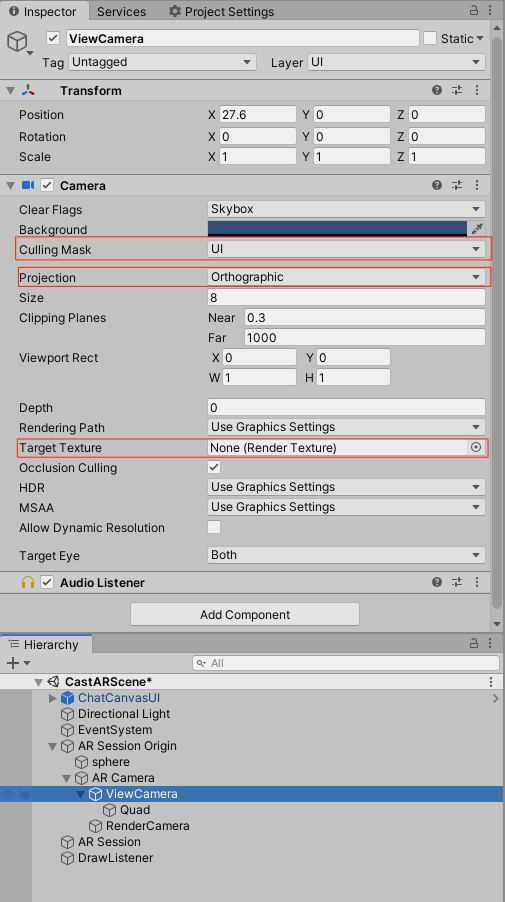Open Camera component more options menu
505x902 pixels.
(477, 185)
